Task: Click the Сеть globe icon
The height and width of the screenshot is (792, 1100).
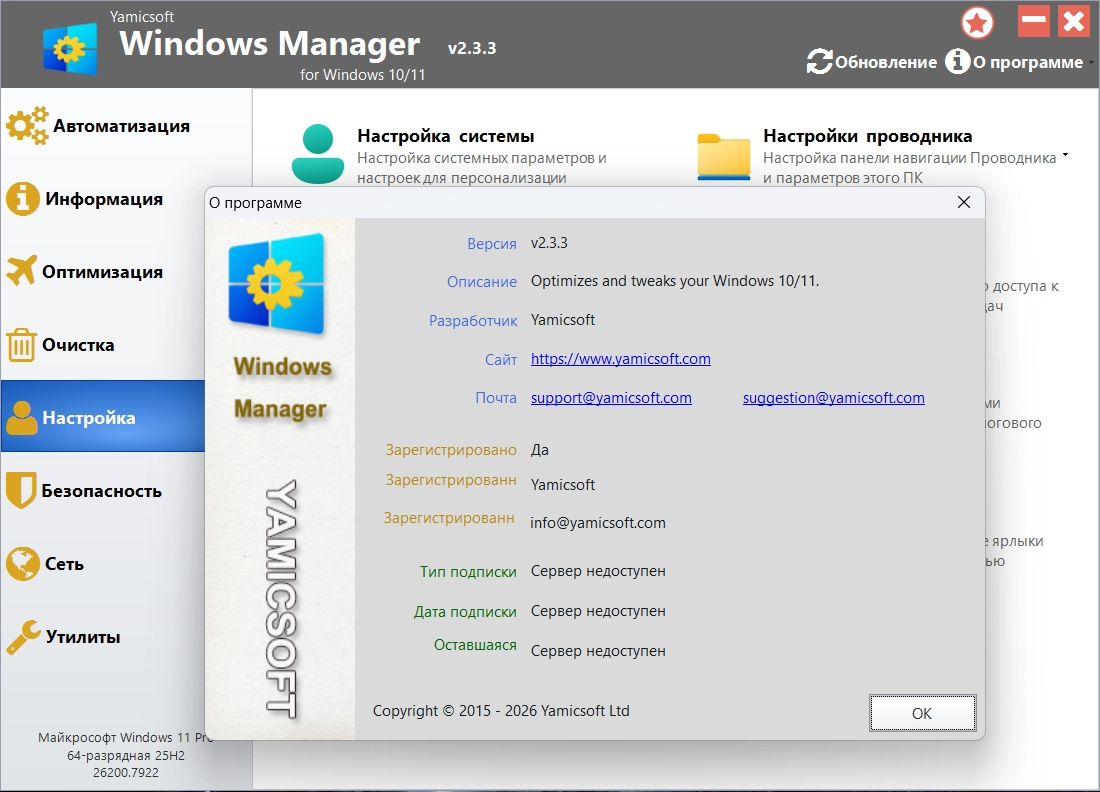Action: coord(22,563)
